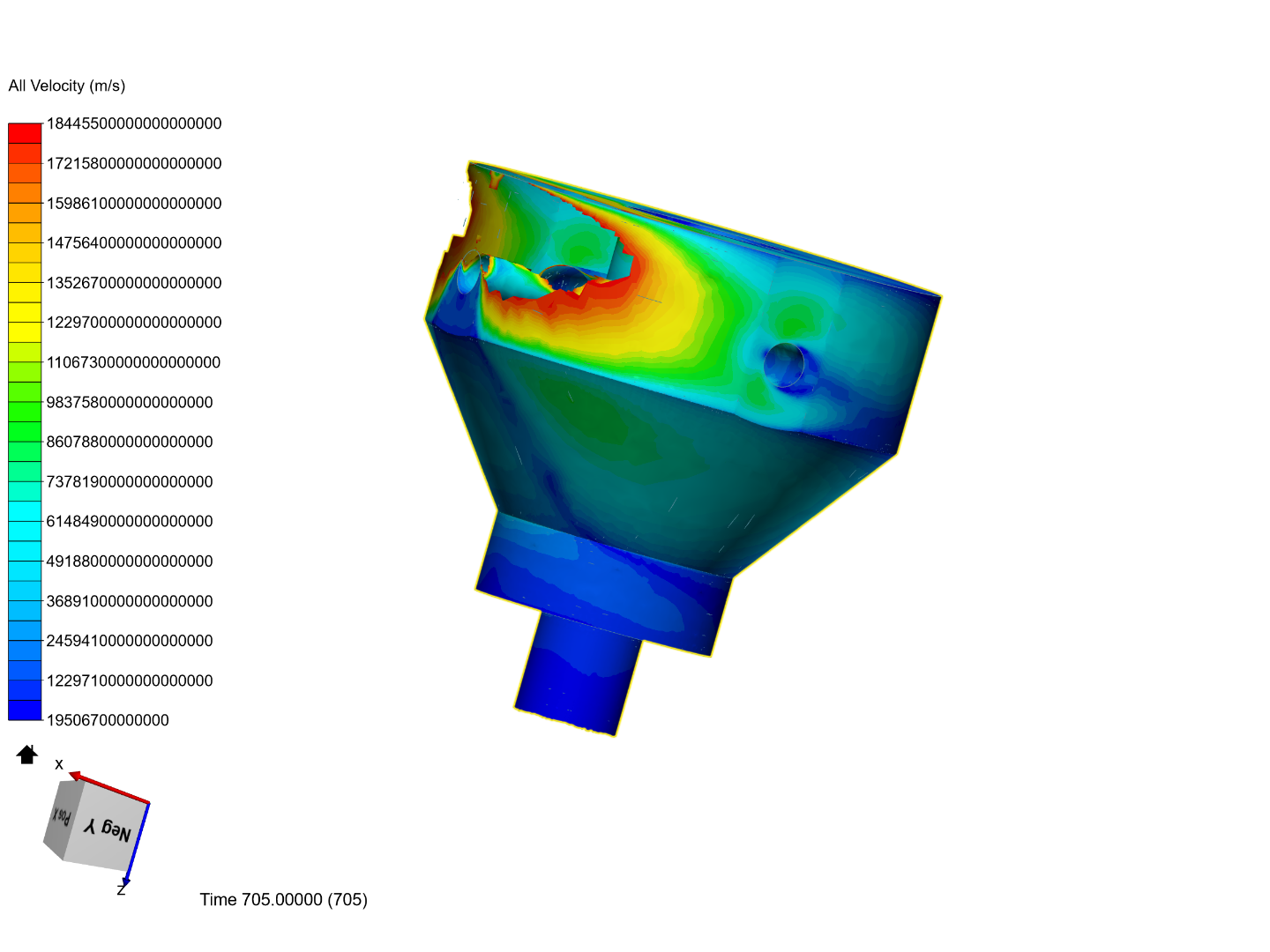Click legend value 6148490000000000000
The height and width of the screenshot is (952, 1270).
click(x=130, y=521)
